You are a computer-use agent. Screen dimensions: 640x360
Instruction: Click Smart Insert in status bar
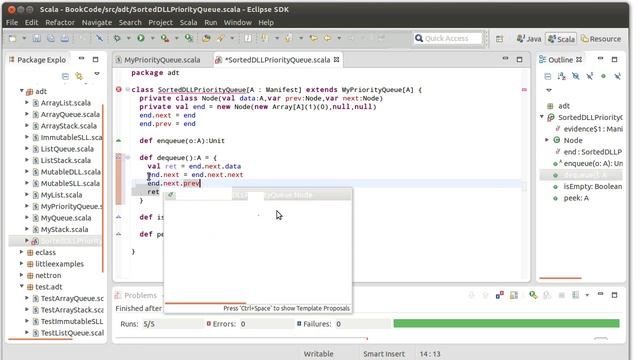[x=384, y=354]
